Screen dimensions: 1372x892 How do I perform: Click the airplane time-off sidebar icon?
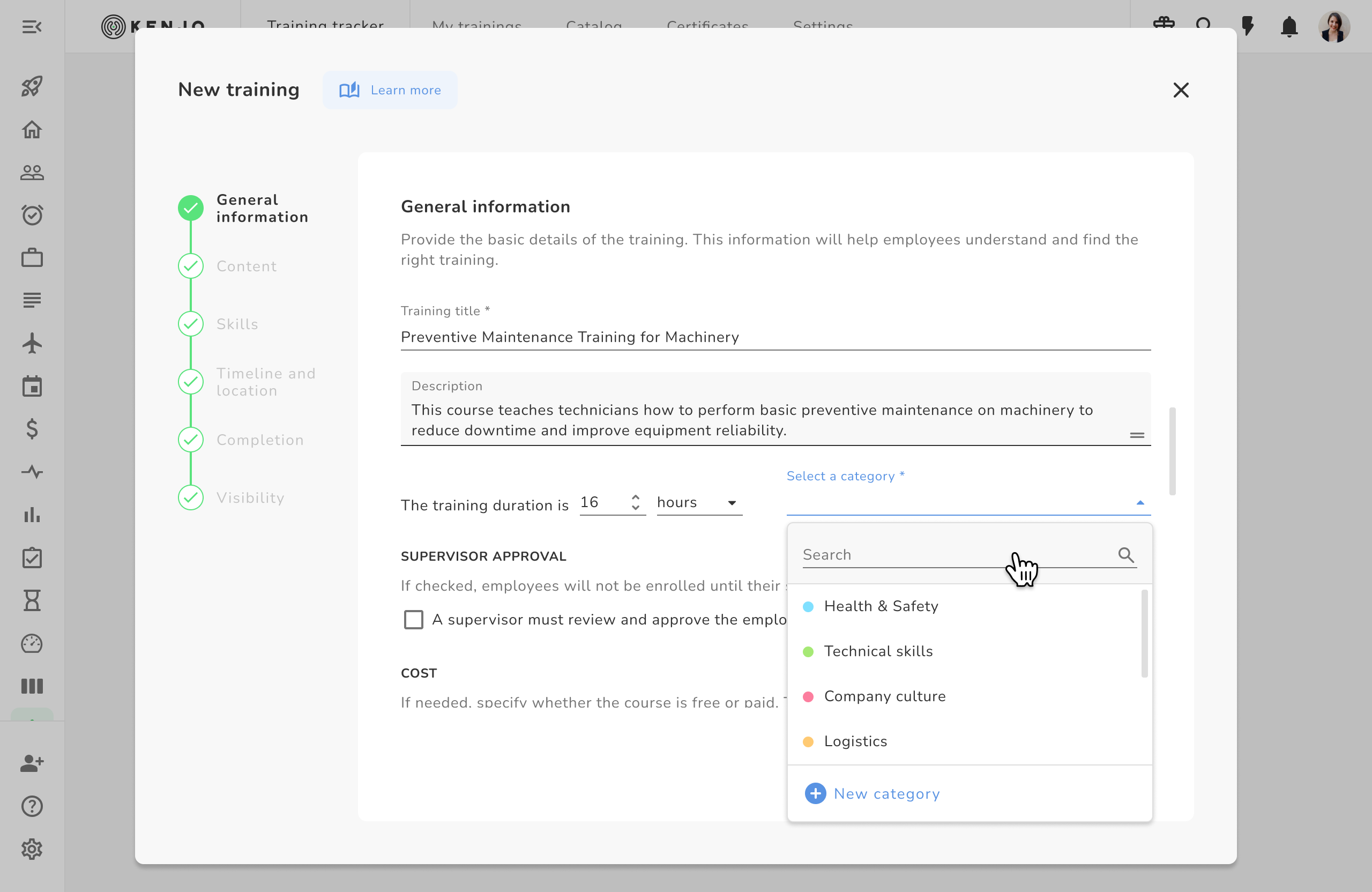click(x=32, y=344)
